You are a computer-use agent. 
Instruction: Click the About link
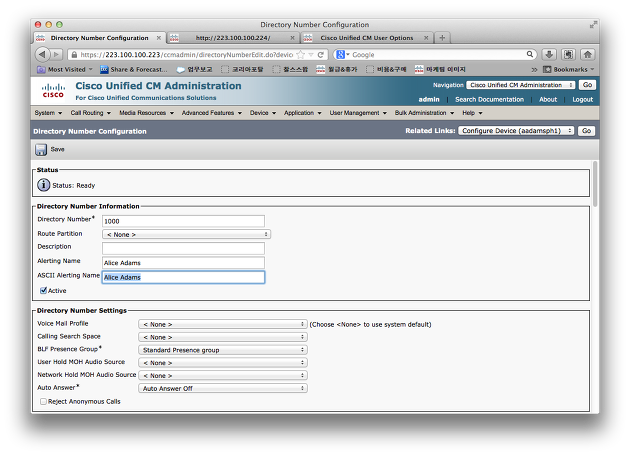click(548, 100)
